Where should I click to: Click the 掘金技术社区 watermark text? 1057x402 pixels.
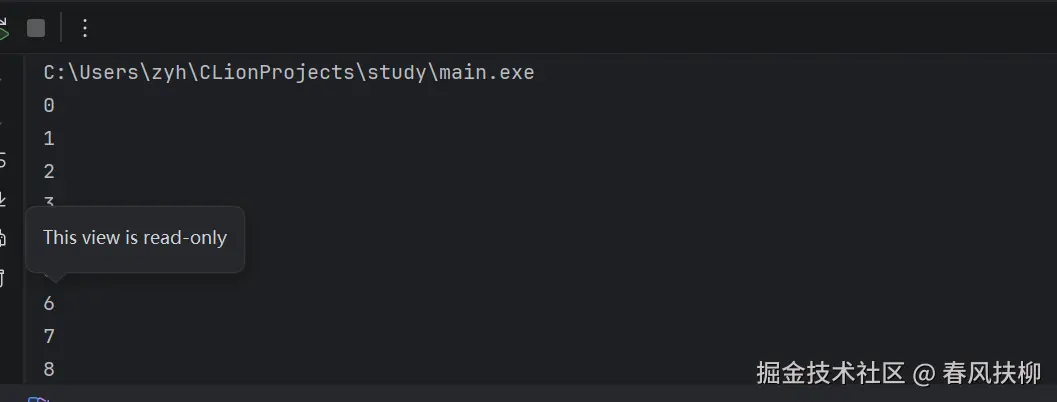pyautogui.click(x=830, y=373)
